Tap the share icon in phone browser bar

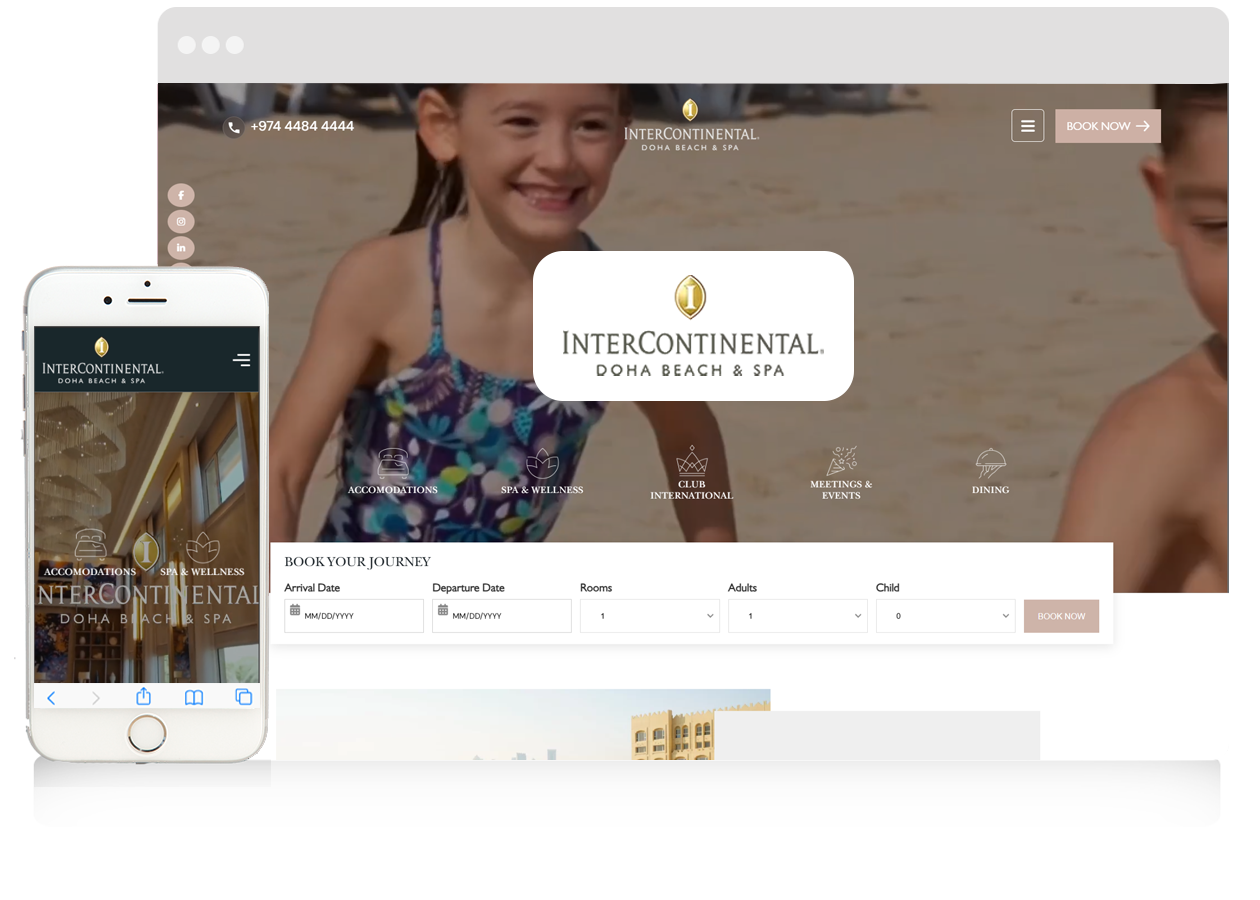(143, 697)
